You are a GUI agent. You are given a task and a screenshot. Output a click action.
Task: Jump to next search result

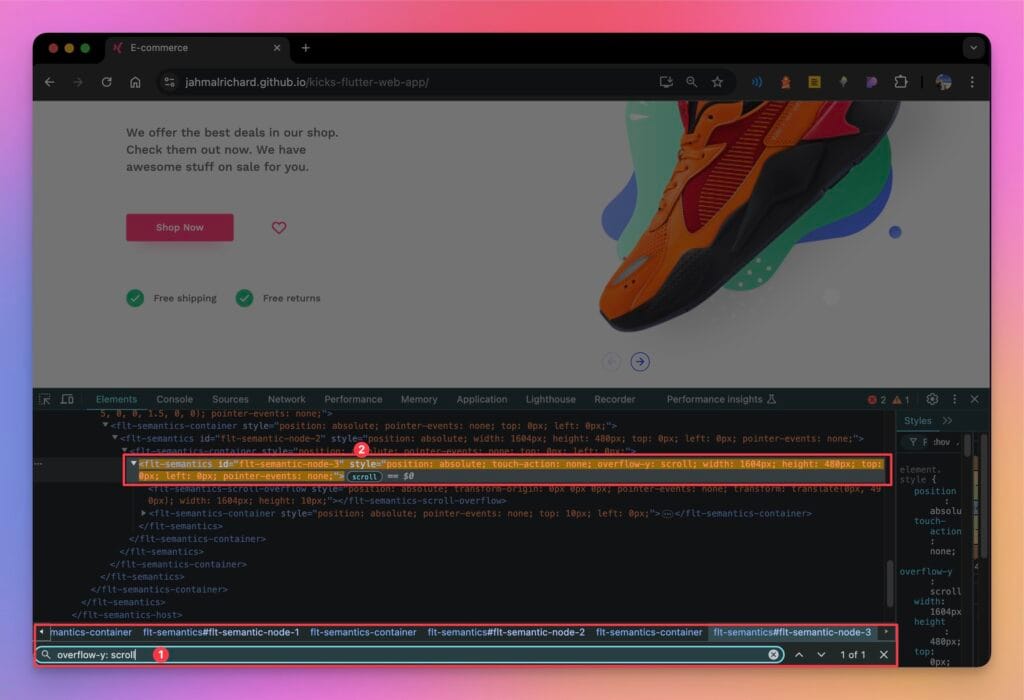tap(822, 654)
